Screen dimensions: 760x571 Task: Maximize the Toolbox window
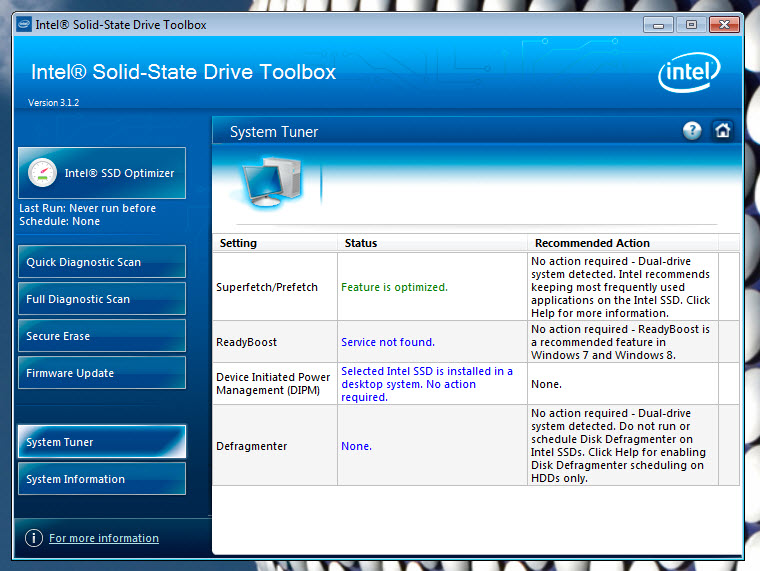click(691, 24)
